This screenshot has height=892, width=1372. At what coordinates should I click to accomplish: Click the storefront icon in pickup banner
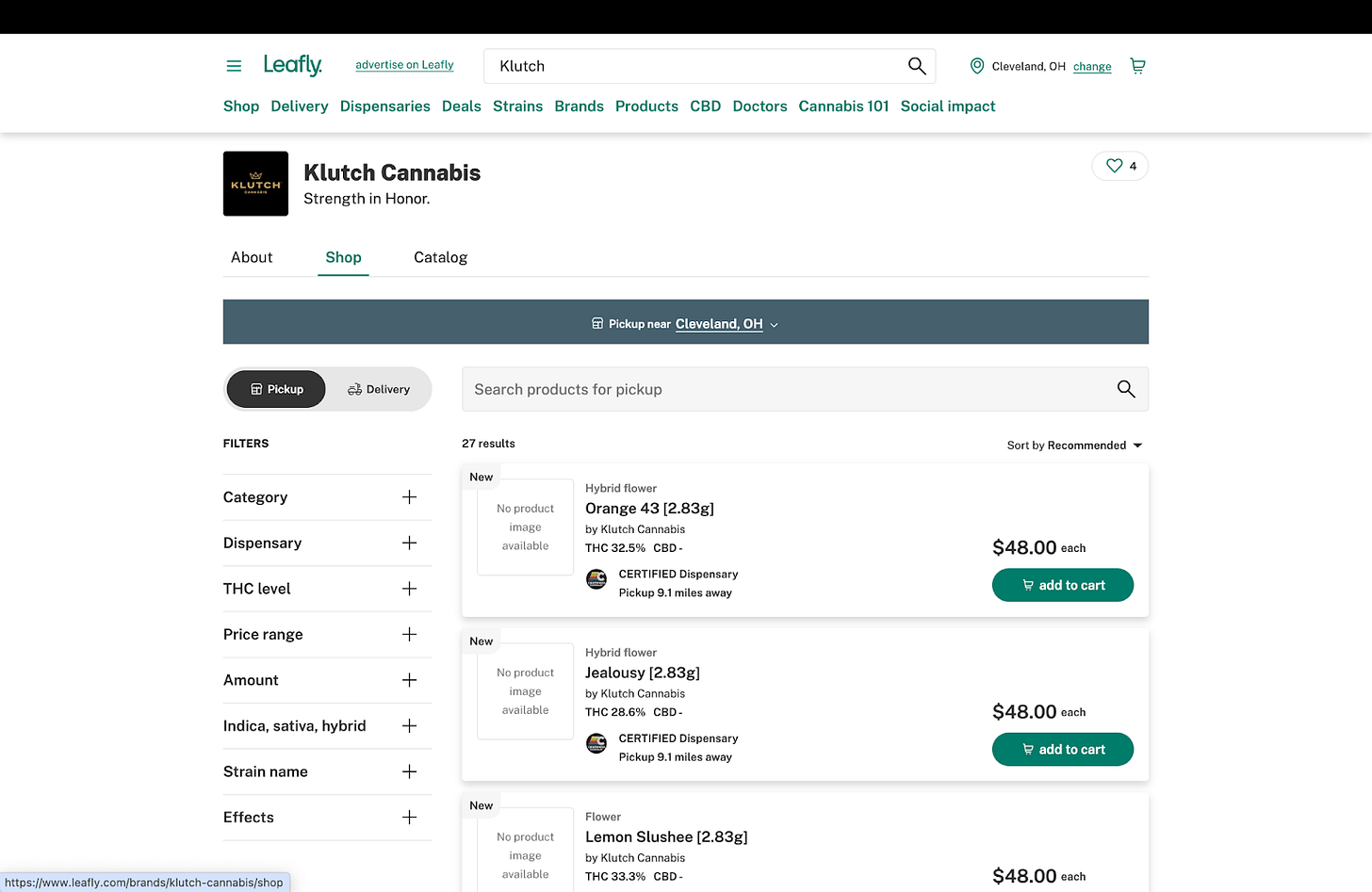click(597, 323)
